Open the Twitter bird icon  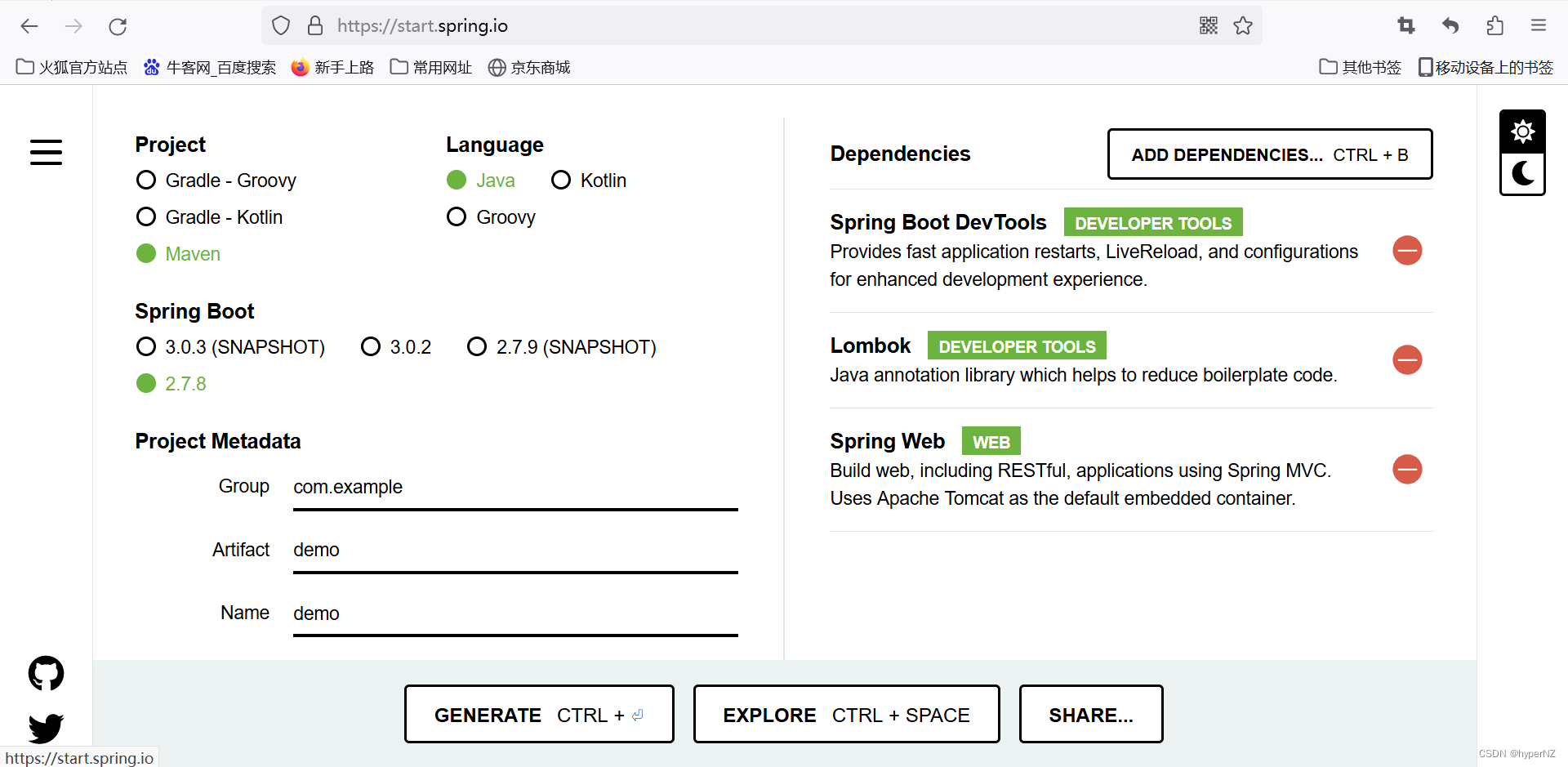46,728
